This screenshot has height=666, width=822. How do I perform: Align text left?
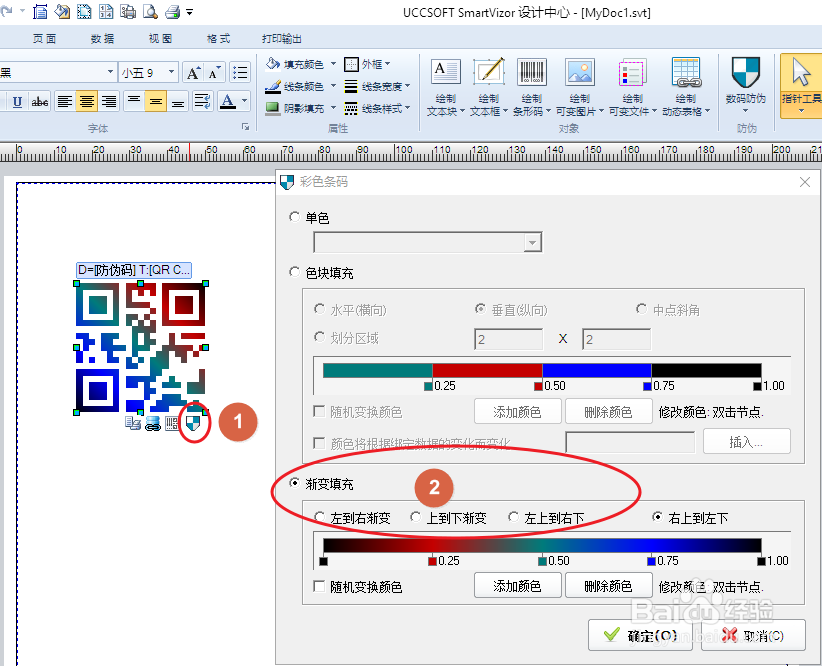[x=64, y=101]
